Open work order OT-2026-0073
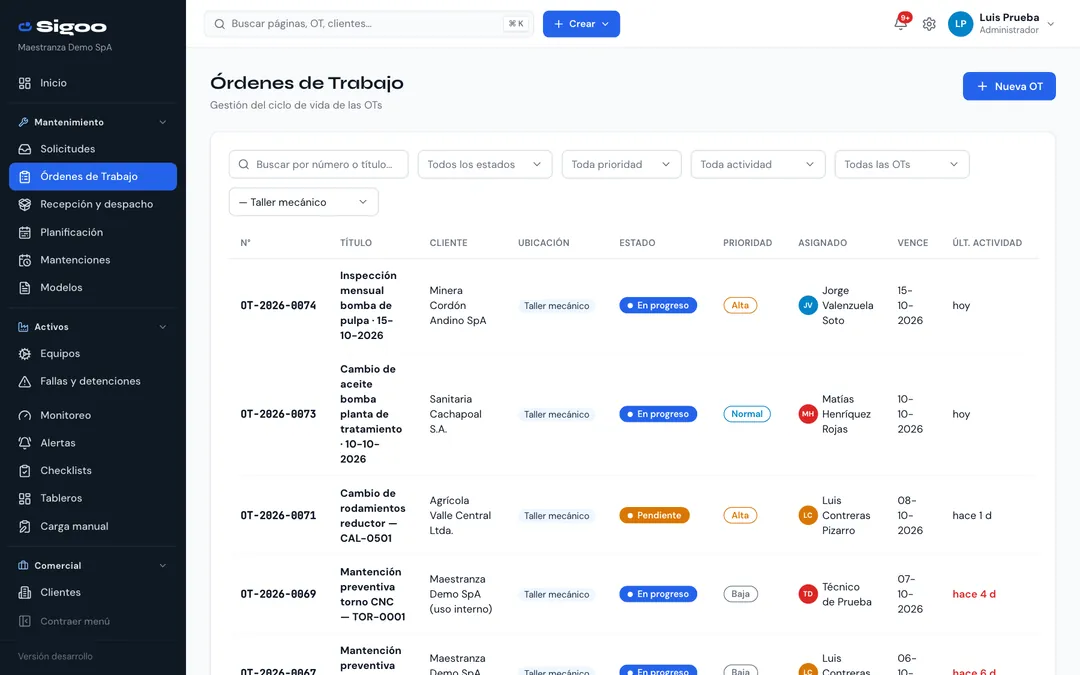The image size is (1080, 675). pyautogui.click(x=278, y=414)
